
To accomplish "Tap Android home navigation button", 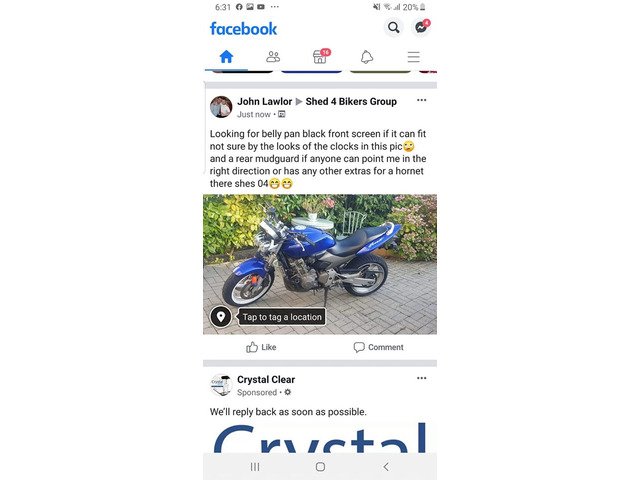I will [320, 467].
